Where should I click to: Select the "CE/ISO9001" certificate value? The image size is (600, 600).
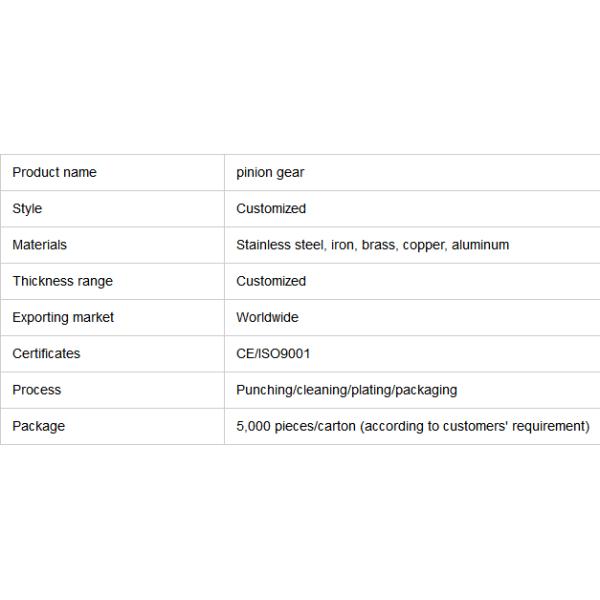[273, 353]
